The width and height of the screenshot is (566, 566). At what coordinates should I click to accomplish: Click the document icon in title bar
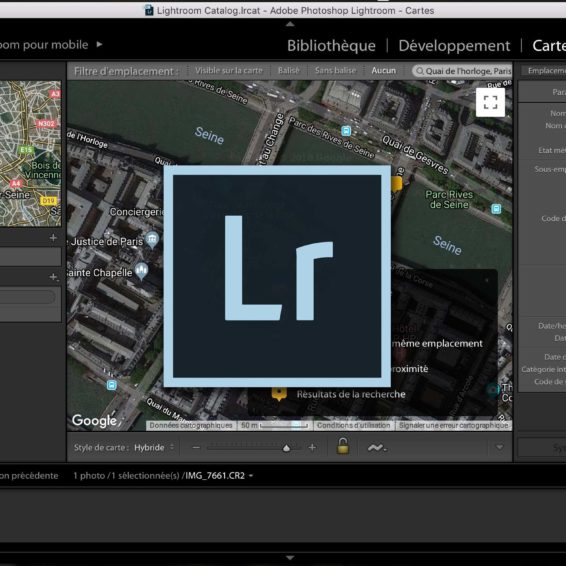(x=149, y=10)
